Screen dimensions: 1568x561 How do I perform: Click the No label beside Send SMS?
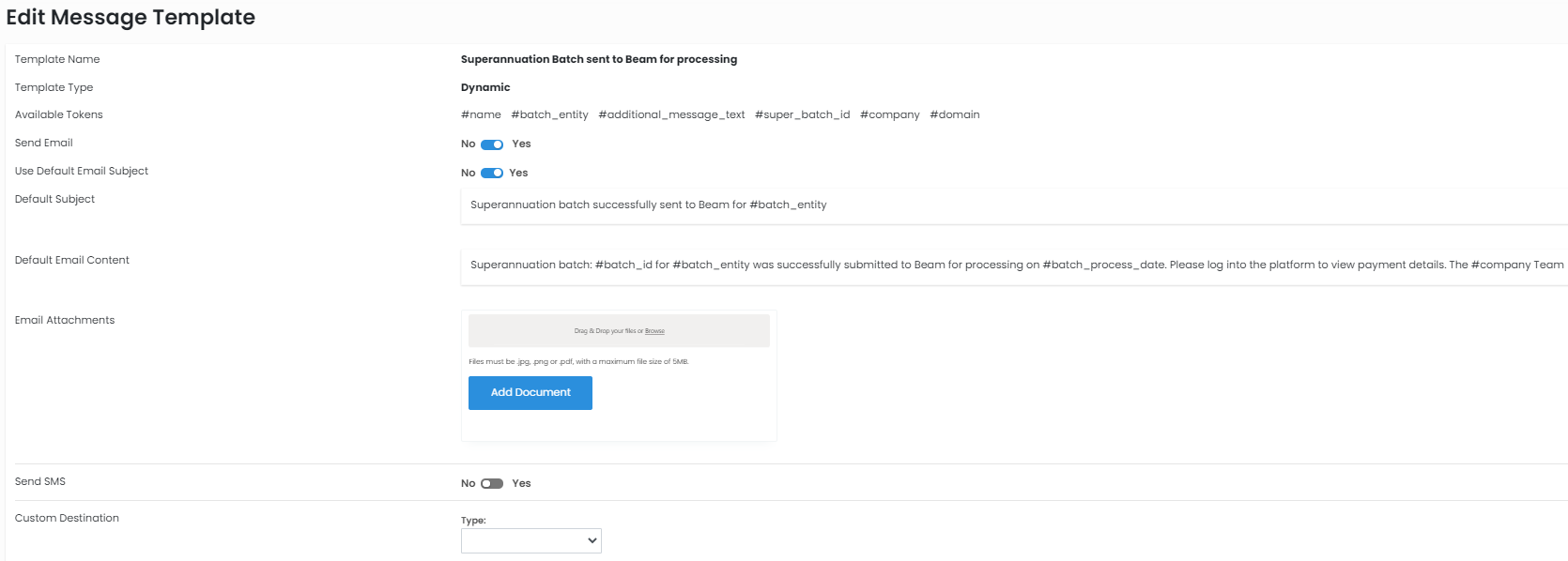(468, 484)
